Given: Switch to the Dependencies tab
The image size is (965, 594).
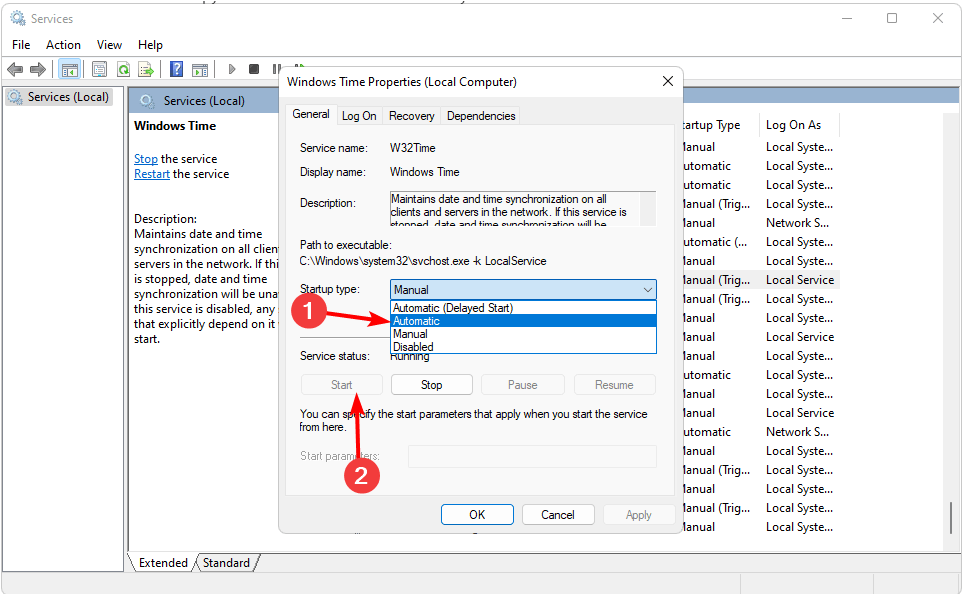Looking at the screenshot, I should [481, 116].
